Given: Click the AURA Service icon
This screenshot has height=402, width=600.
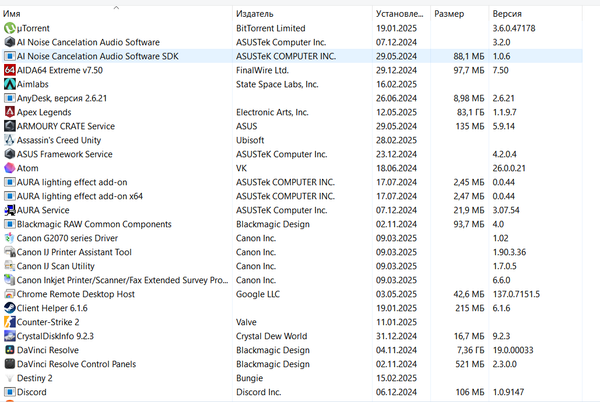Looking at the screenshot, I should 10,210.
